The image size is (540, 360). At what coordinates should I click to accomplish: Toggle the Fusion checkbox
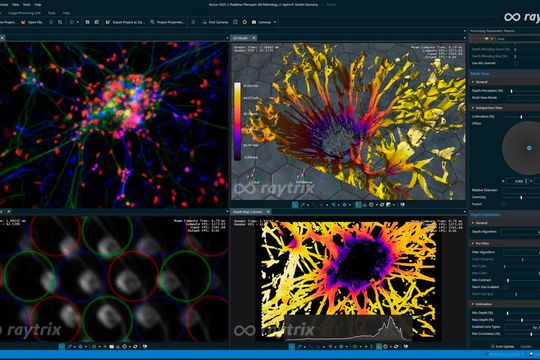click(x=504, y=204)
